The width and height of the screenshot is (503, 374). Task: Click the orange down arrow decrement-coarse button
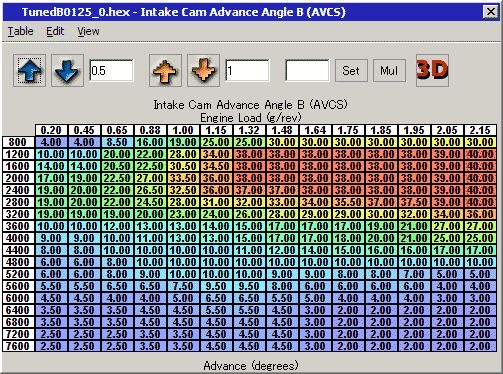[x=203, y=71]
